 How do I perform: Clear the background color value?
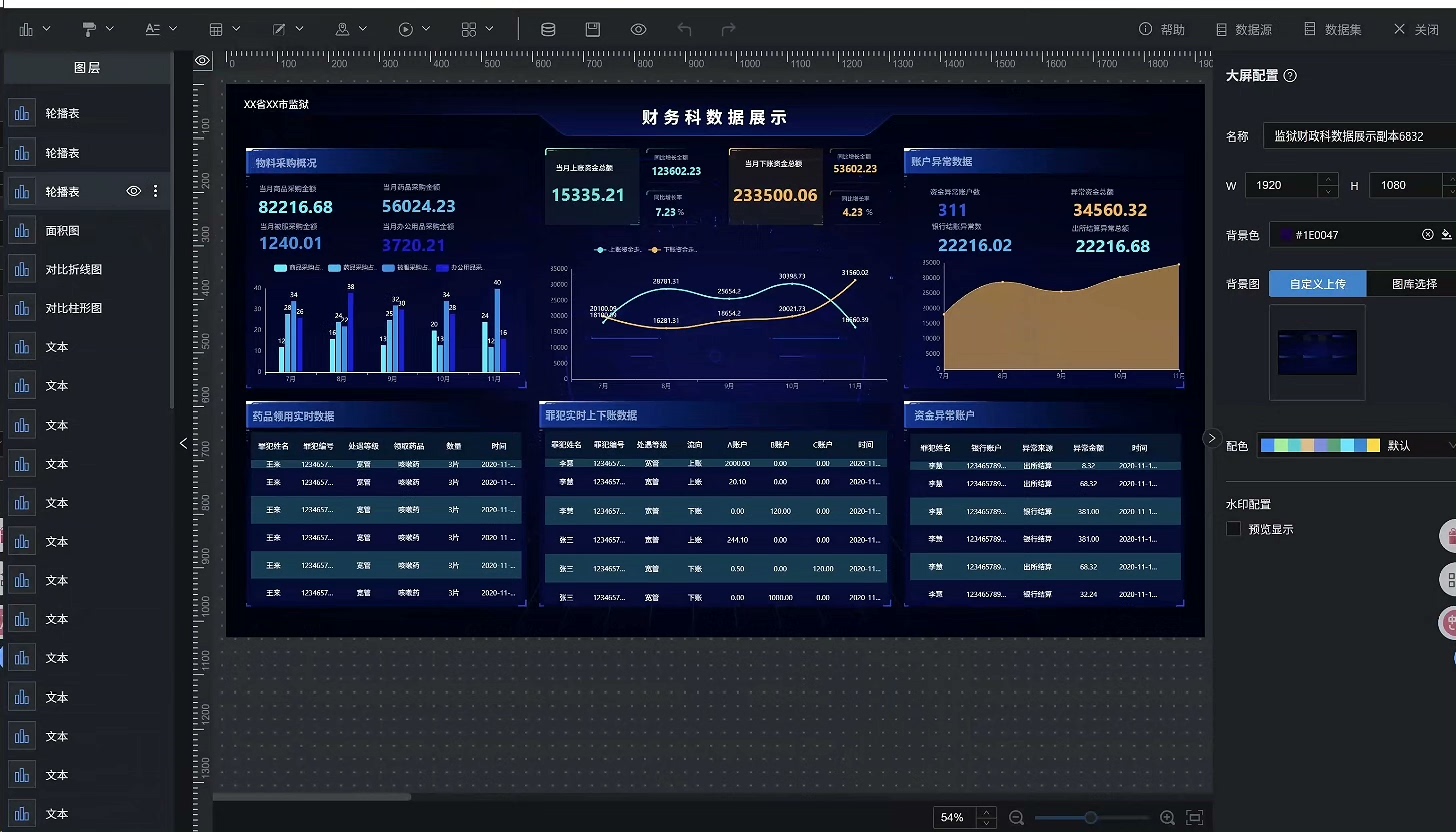pyautogui.click(x=1428, y=235)
